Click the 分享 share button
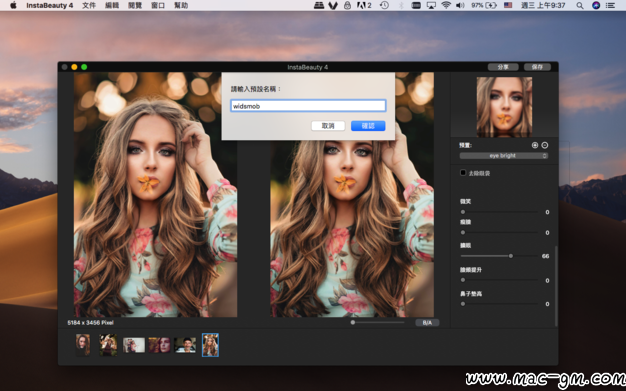Viewport: 626px width, 391px height. point(503,67)
